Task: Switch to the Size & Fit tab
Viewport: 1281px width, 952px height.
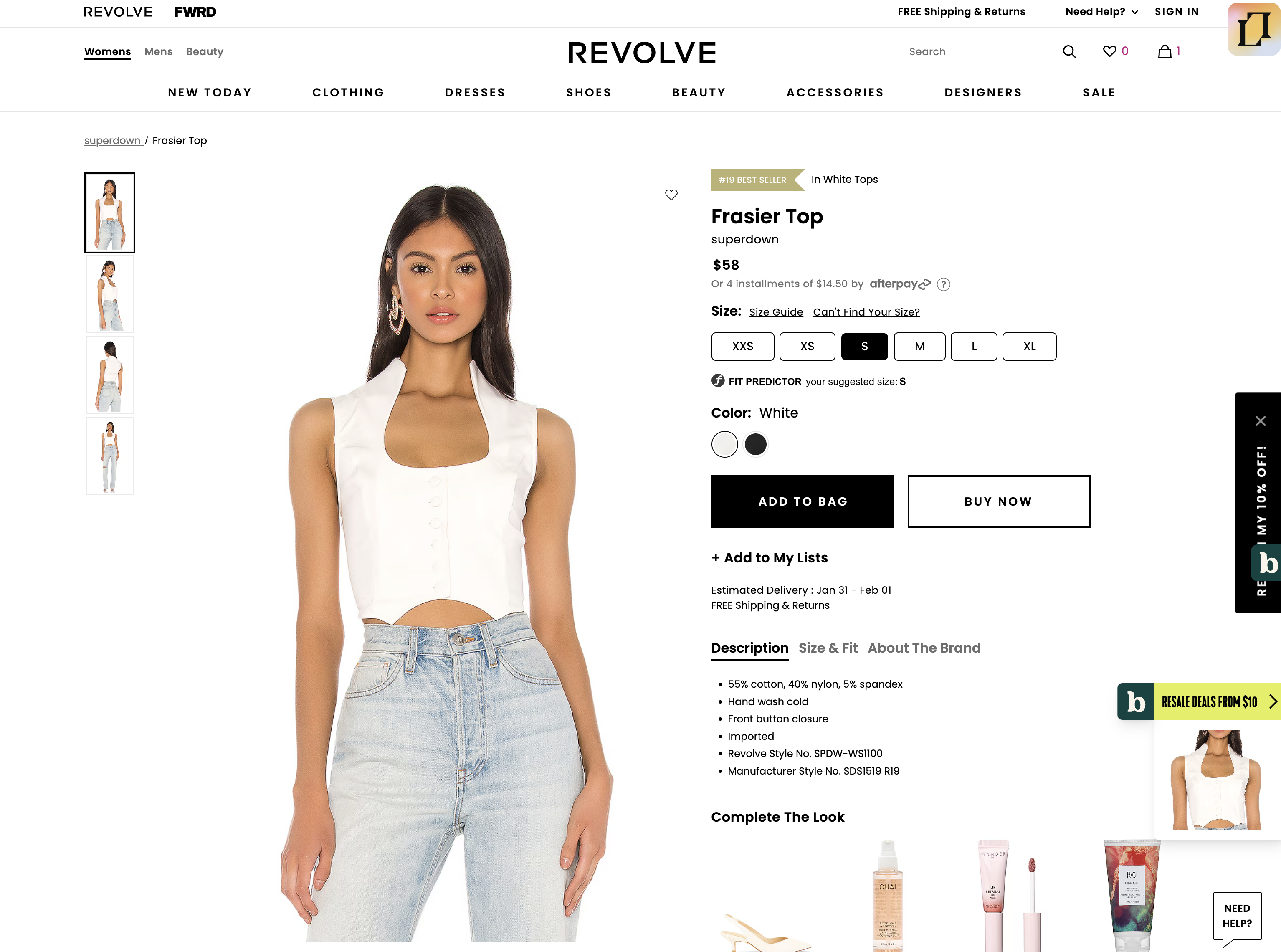Action: (x=828, y=648)
